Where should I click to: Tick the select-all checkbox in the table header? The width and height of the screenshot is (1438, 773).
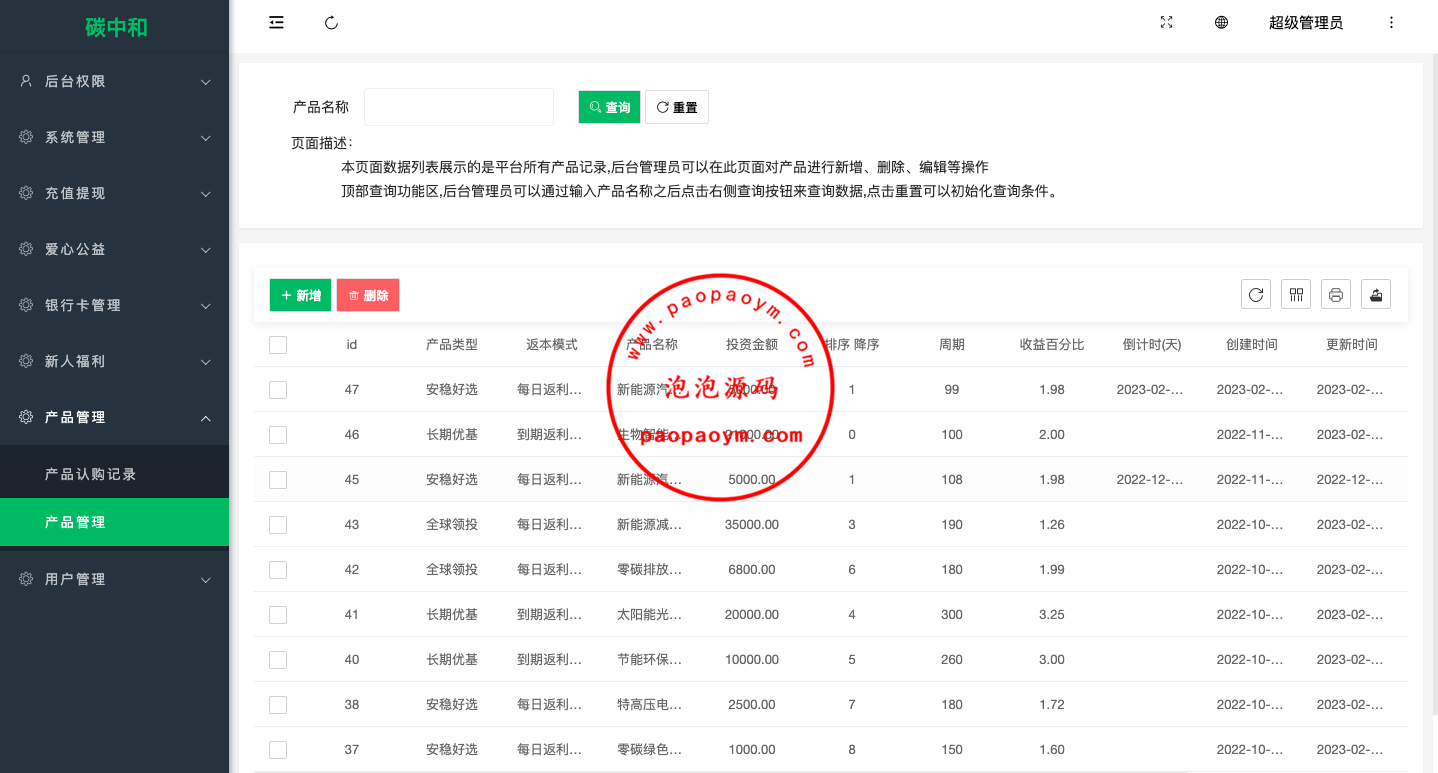click(x=278, y=345)
